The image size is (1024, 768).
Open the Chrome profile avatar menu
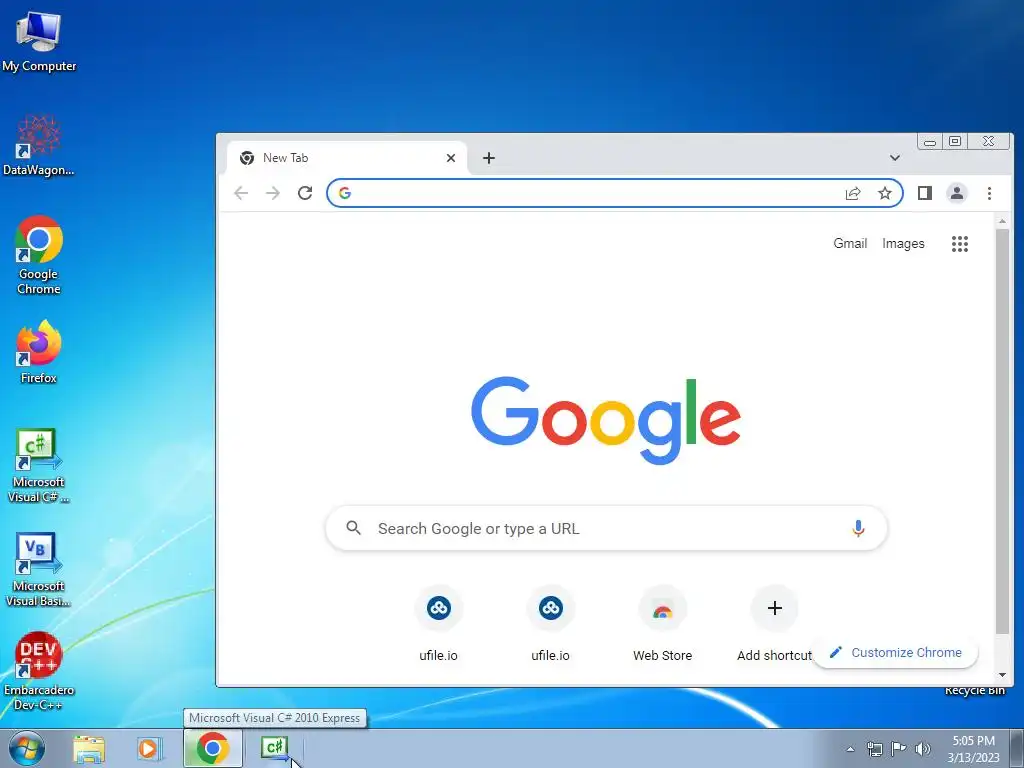pos(957,193)
